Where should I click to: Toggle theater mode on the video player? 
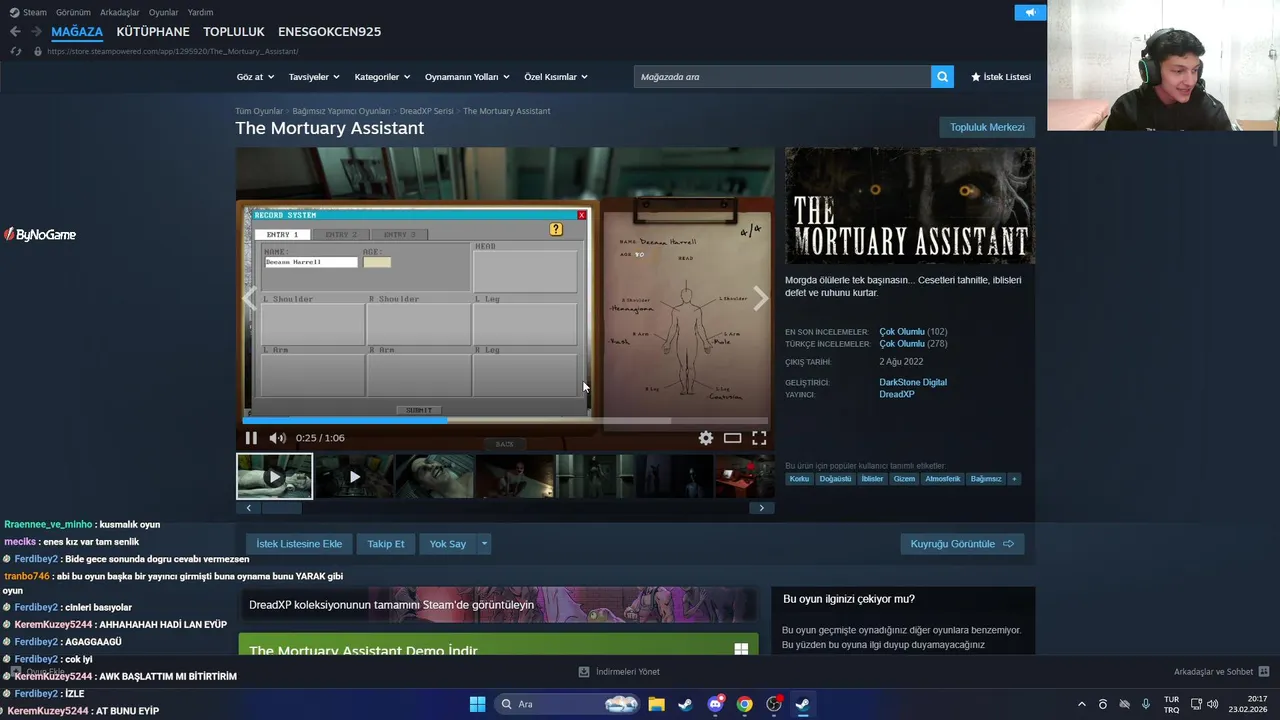point(733,438)
